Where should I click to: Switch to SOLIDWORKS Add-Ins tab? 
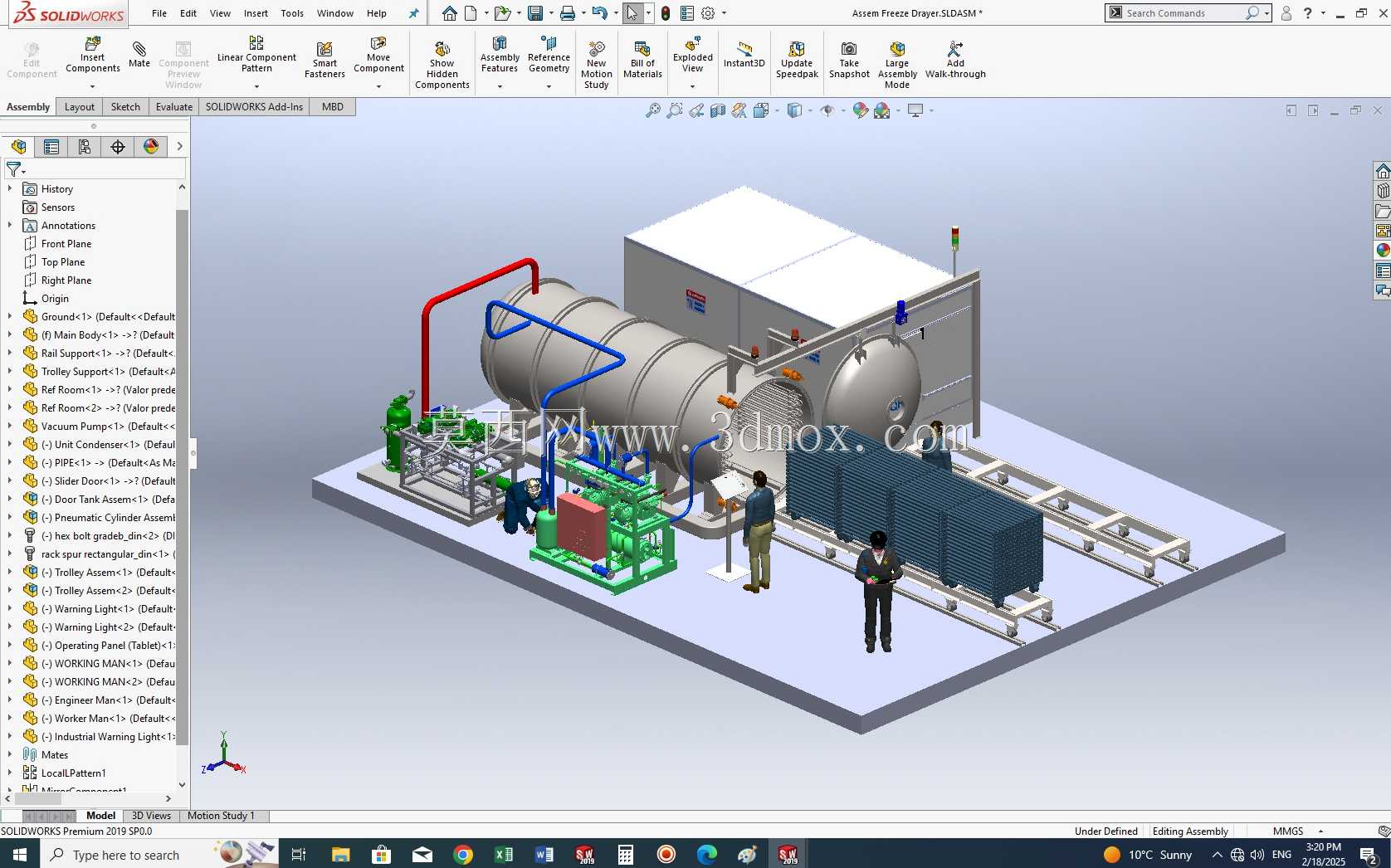click(x=254, y=107)
